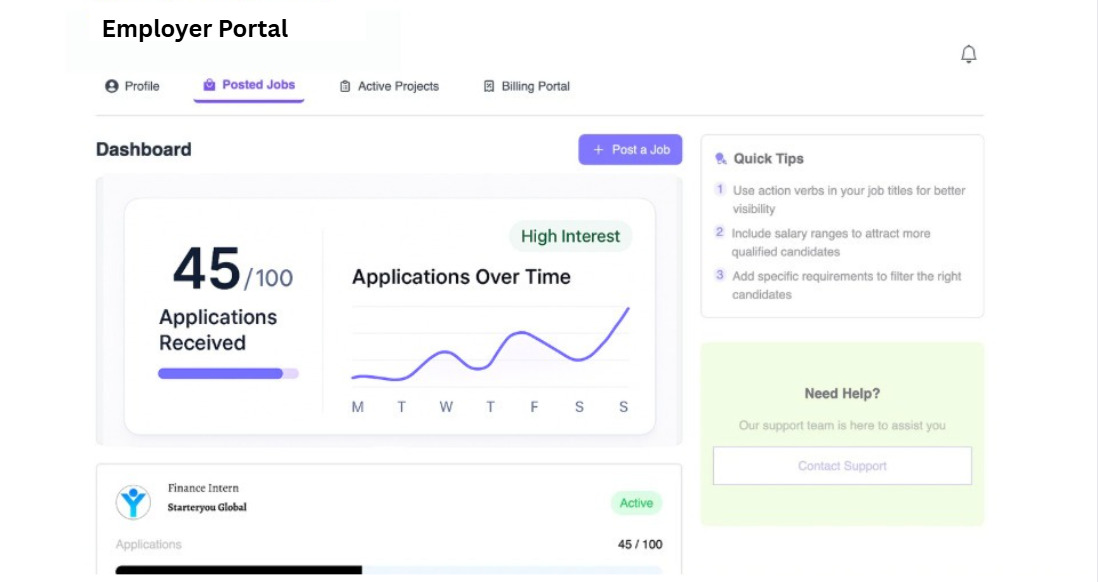
Task: Open the Finance Intern job title
Action: [203, 488]
